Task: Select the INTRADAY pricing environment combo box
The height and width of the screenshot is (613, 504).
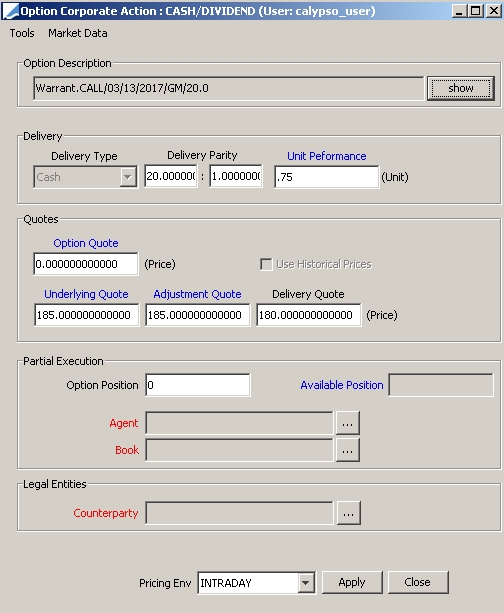Action: [x=256, y=583]
